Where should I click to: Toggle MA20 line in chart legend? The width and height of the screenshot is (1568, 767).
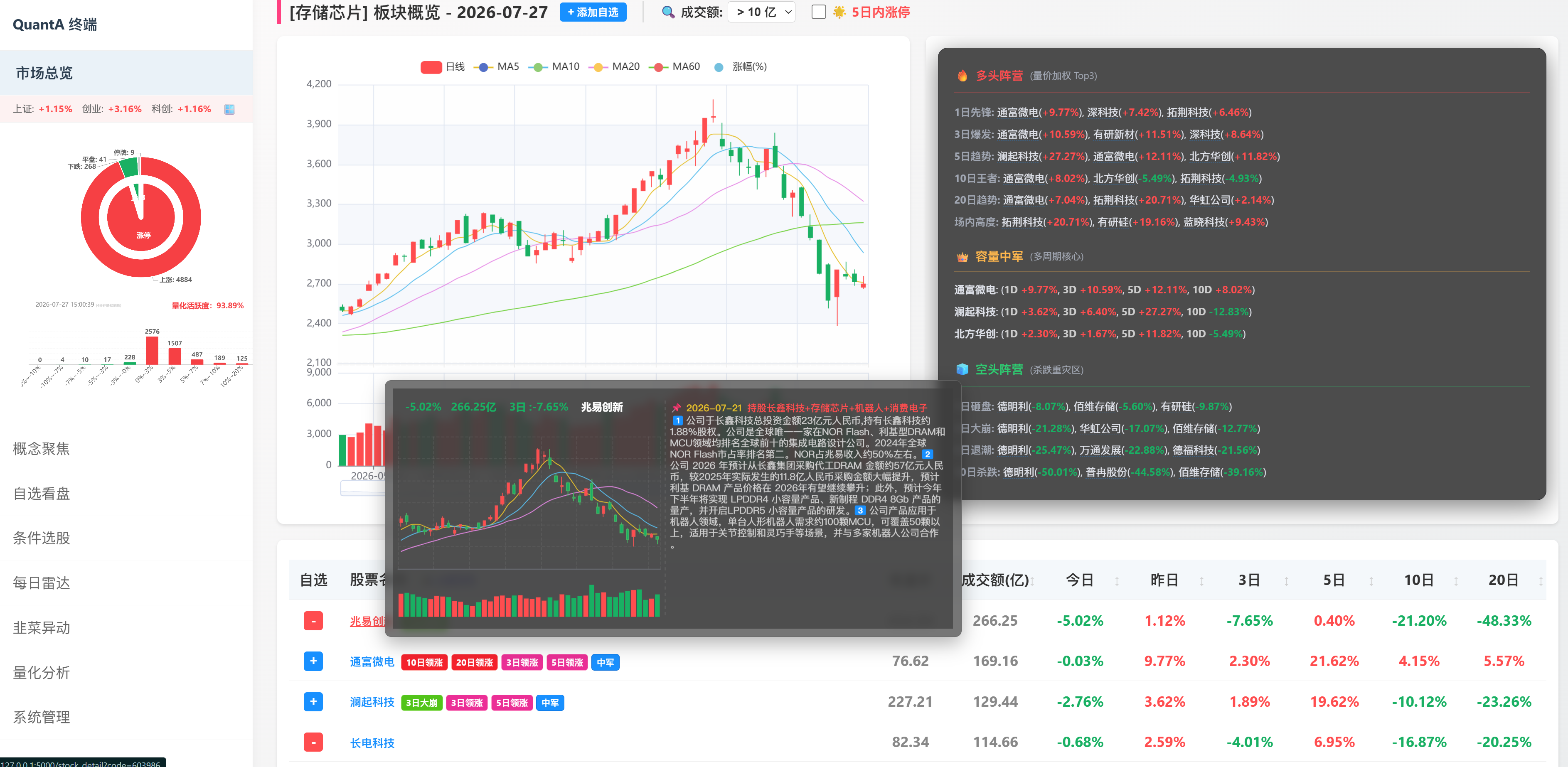click(613, 67)
